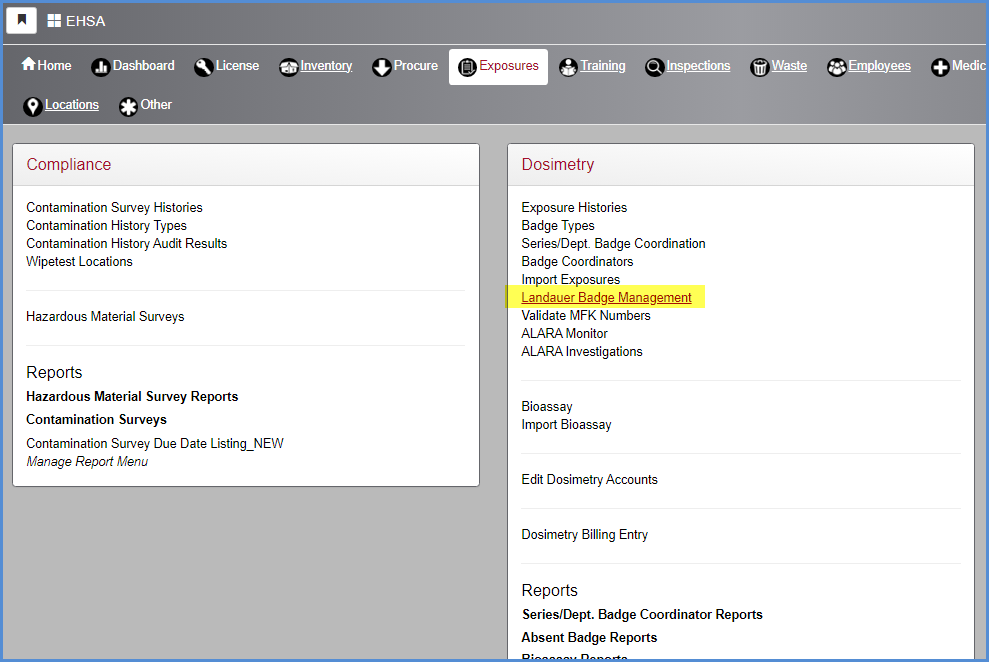Viewport: 989px width, 662px height.
Task: Click the Dosimetry panel heading
Action: 558,165
